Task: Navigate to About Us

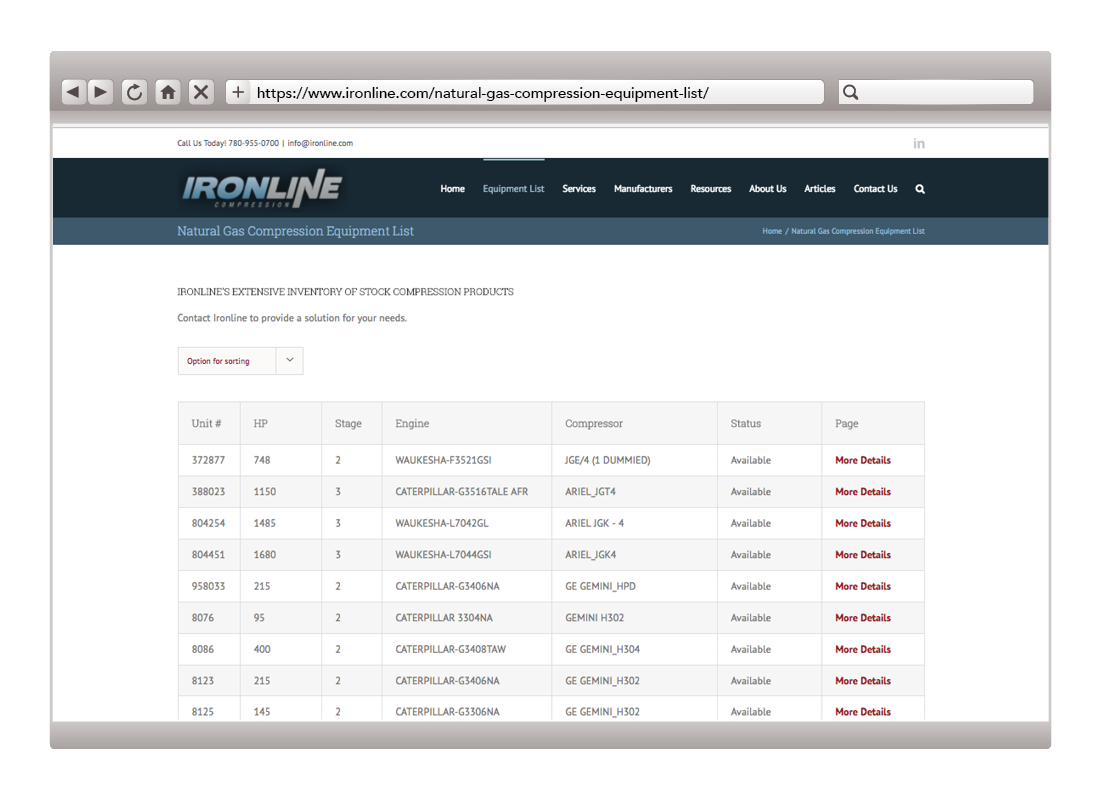Action: tap(767, 189)
